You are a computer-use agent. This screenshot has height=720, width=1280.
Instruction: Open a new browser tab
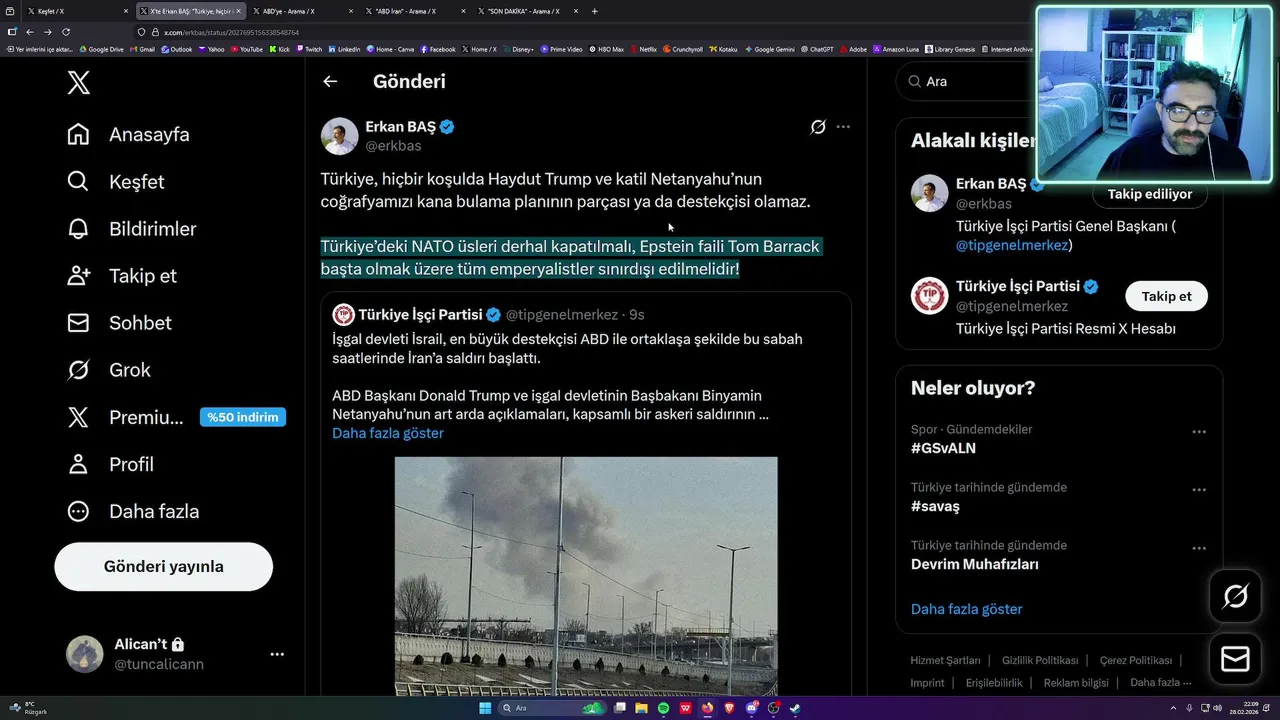(x=594, y=11)
